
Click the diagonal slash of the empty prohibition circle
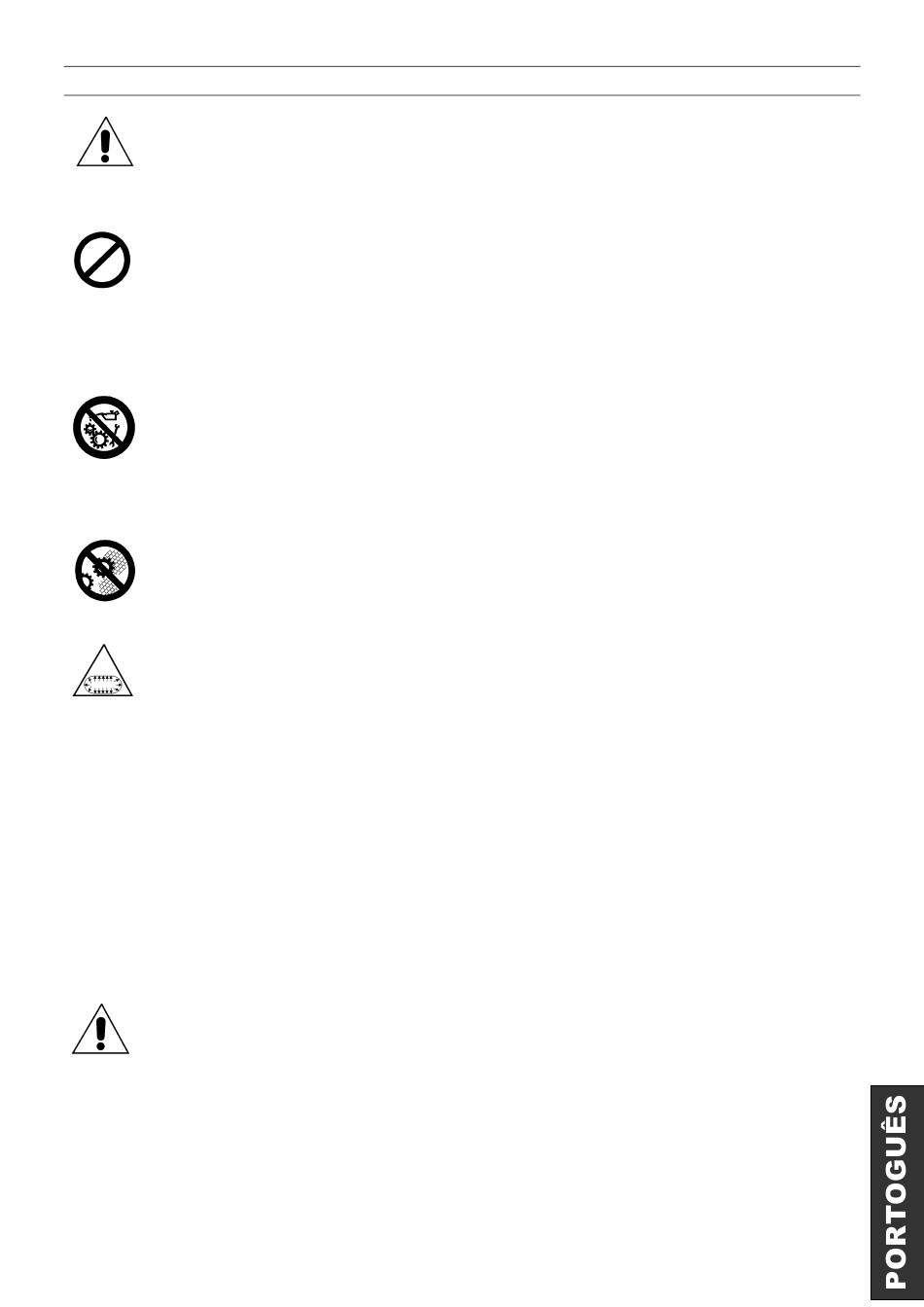[x=102, y=261]
